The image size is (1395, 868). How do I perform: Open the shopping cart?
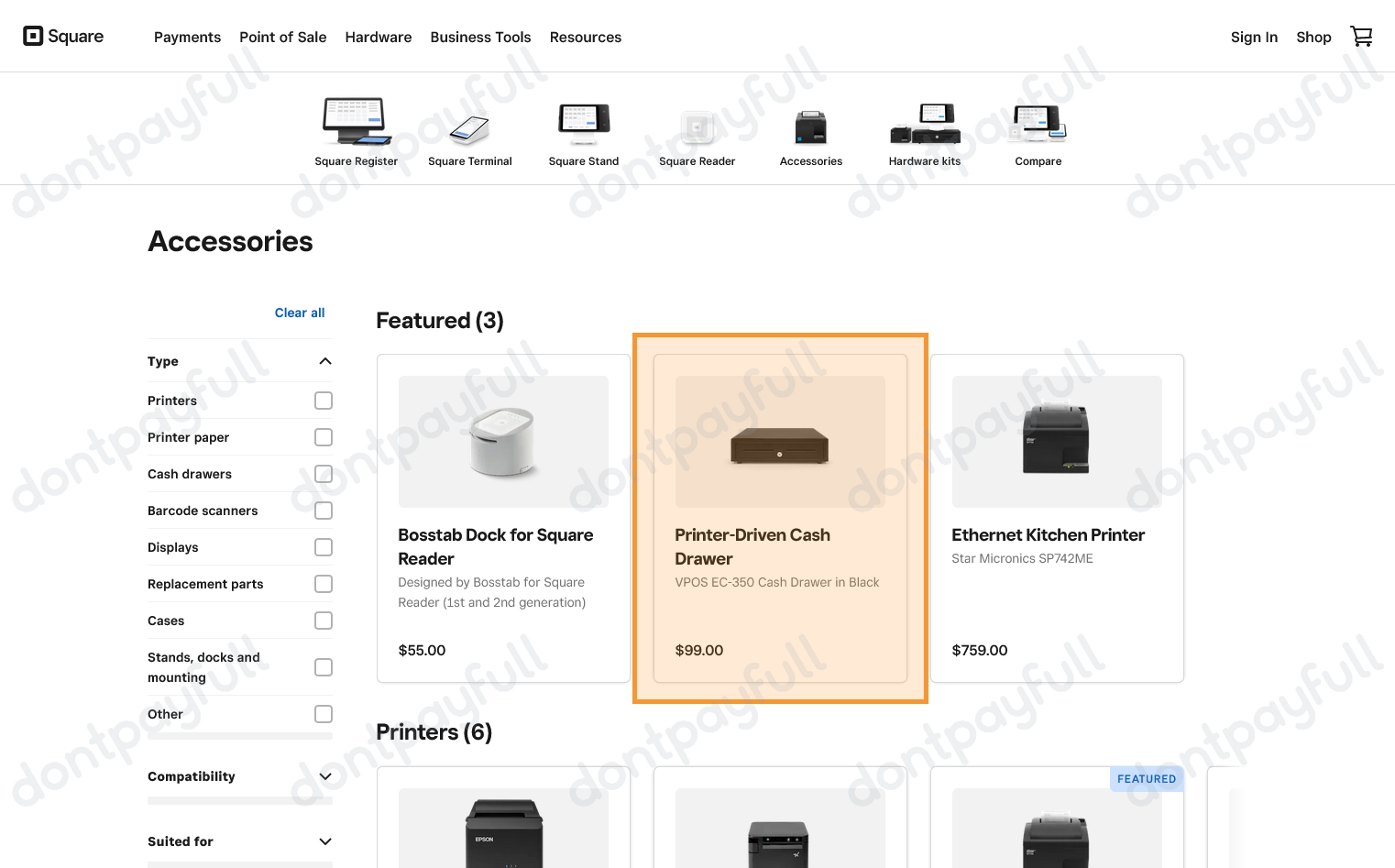(1361, 36)
